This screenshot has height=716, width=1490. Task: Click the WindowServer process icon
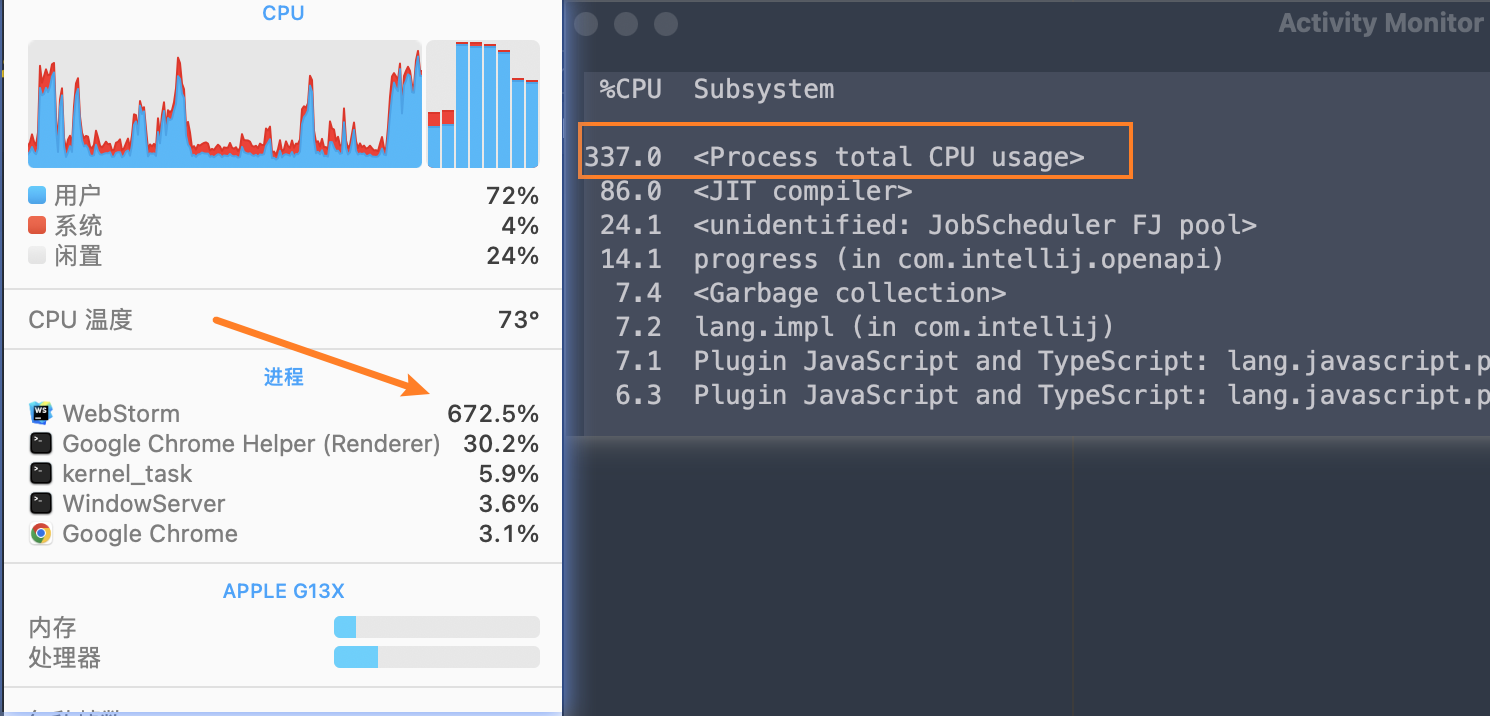coord(41,503)
